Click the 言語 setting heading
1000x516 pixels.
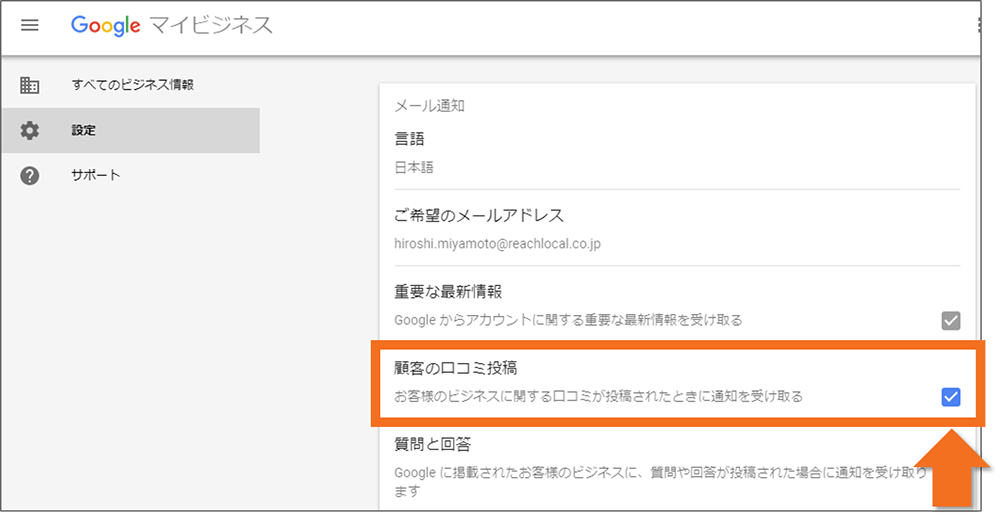(x=409, y=139)
